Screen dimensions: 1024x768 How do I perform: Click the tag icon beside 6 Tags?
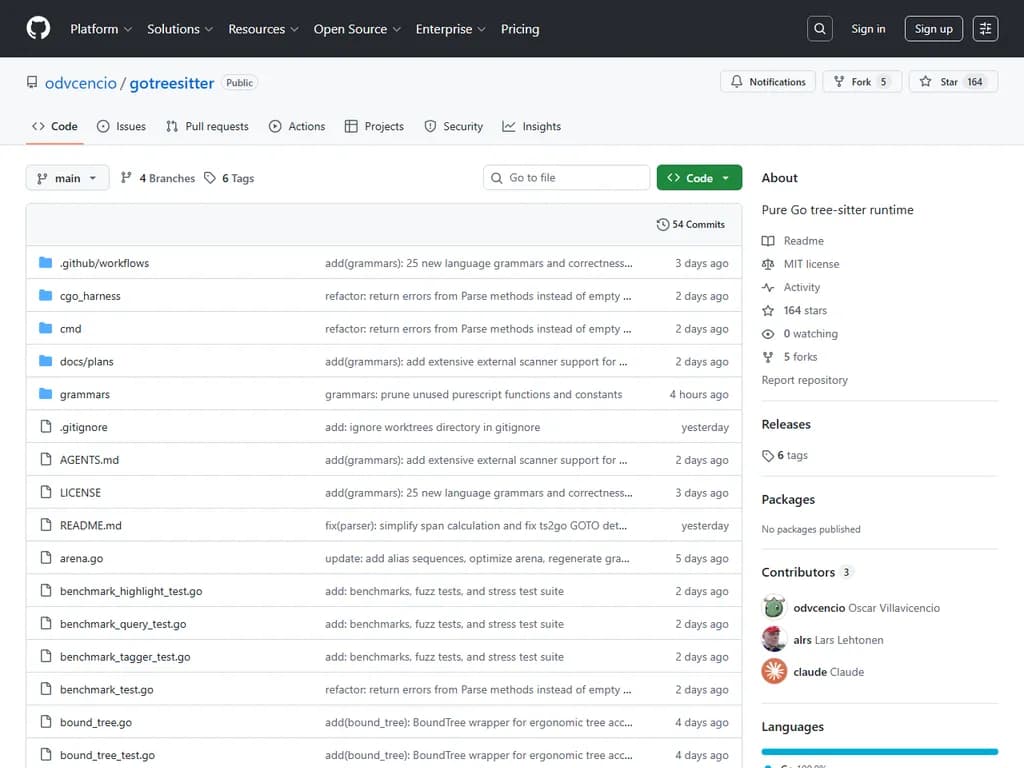point(210,178)
